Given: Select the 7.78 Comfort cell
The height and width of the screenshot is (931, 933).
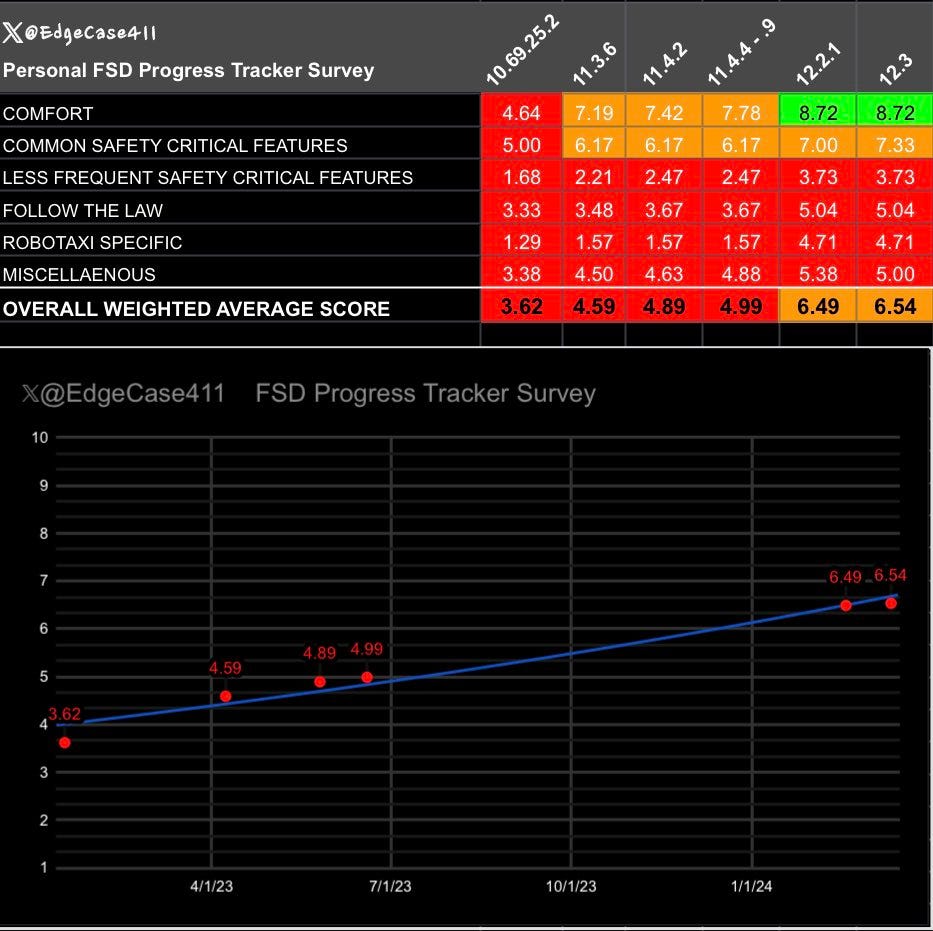Looking at the screenshot, I should pyautogui.click(x=741, y=112).
